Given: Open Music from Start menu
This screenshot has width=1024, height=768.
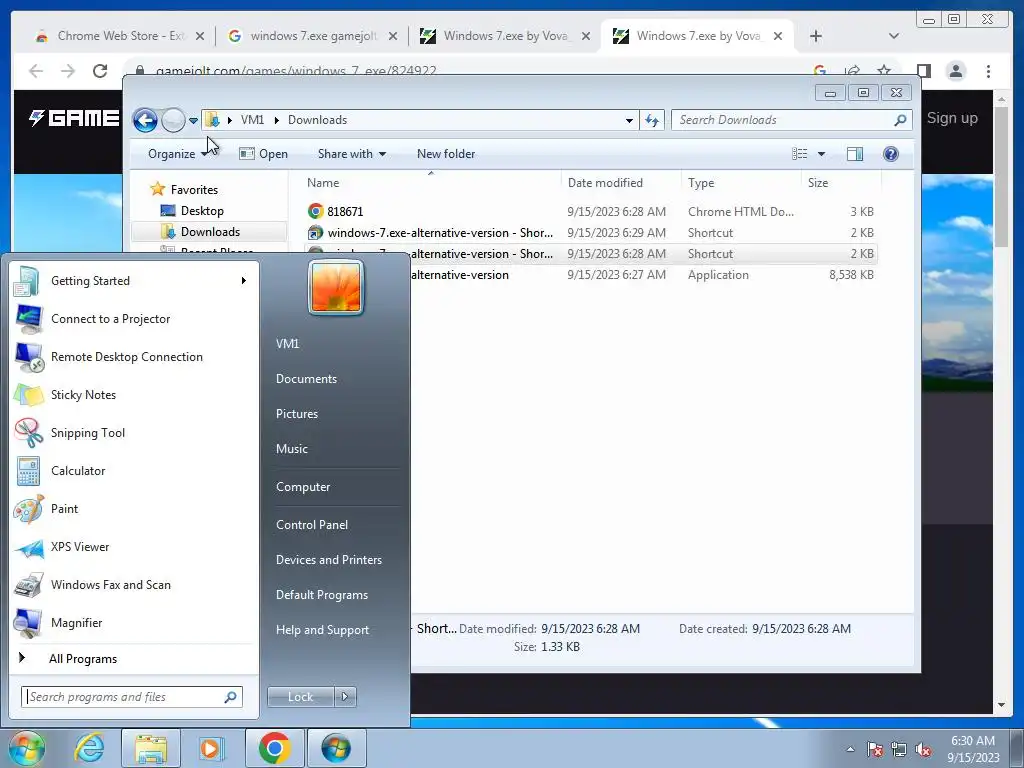Looking at the screenshot, I should (291, 449).
